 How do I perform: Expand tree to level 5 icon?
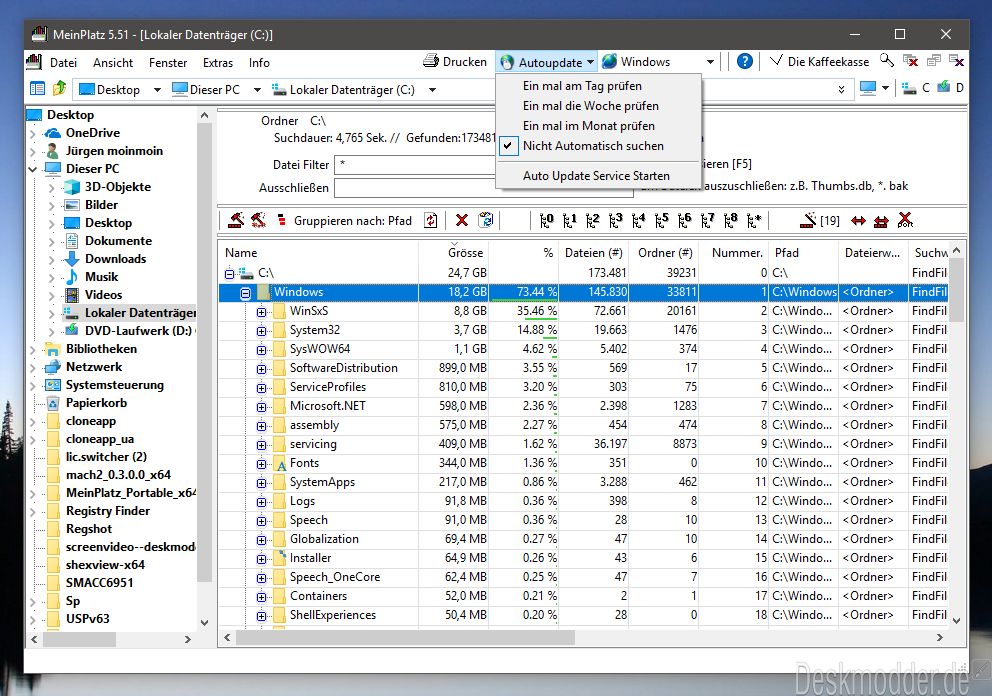pos(661,220)
